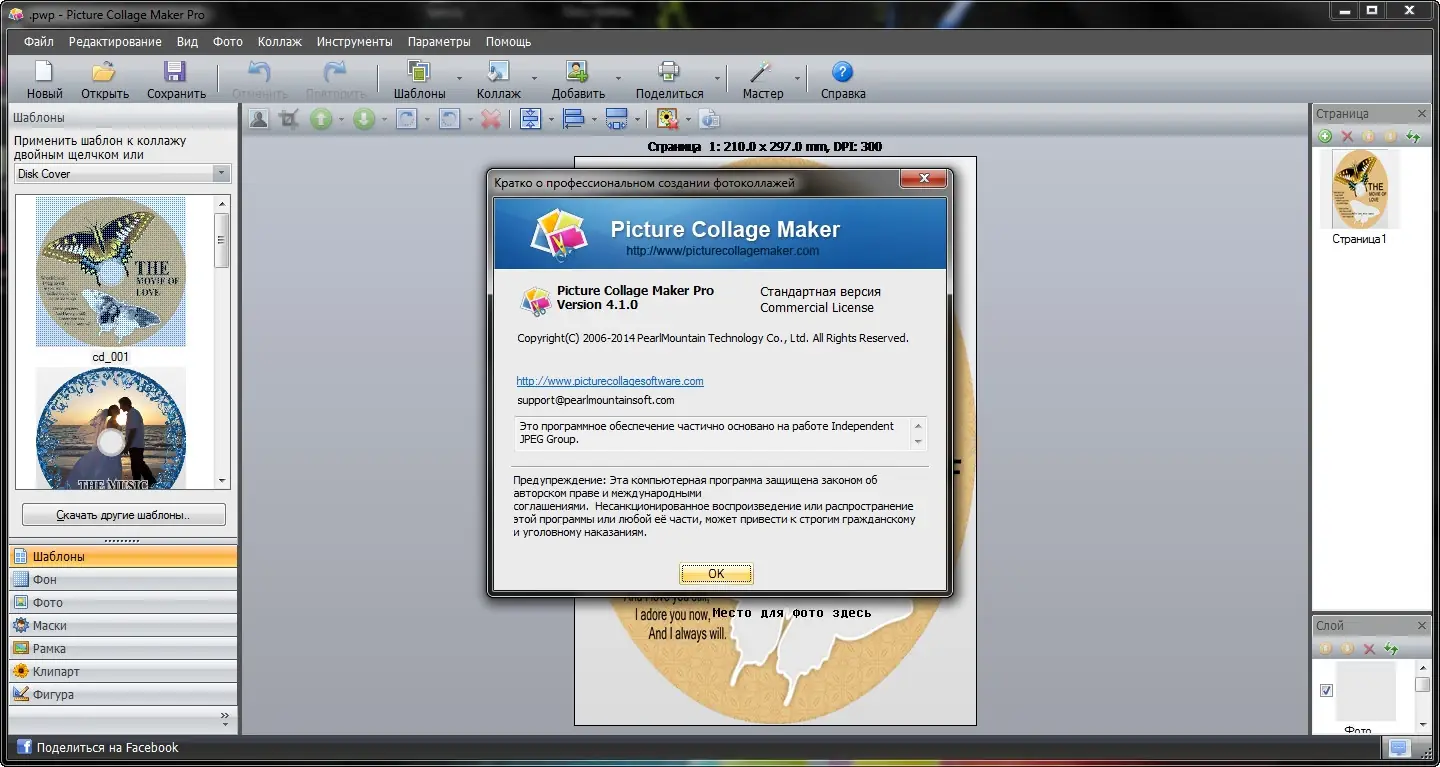
Task: Launch the Мастер wizard wand icon
Action: point(762,72)
